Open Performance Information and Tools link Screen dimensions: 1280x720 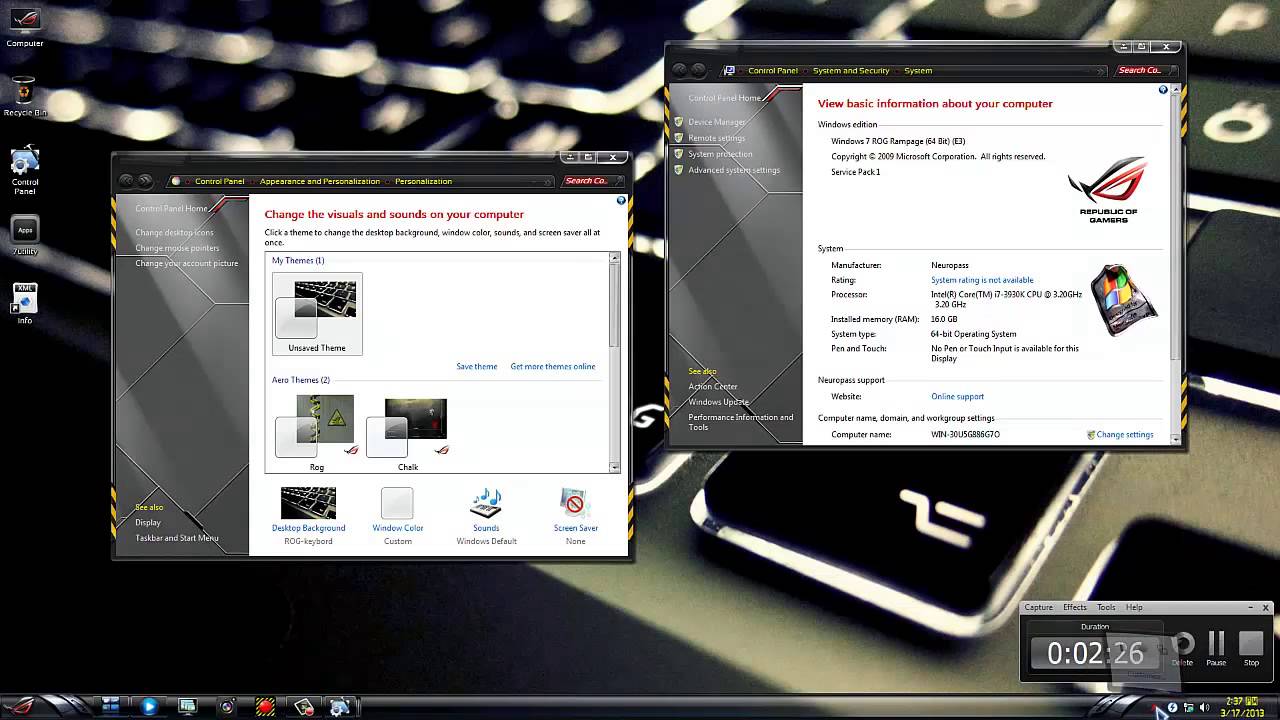pos(741,422)
